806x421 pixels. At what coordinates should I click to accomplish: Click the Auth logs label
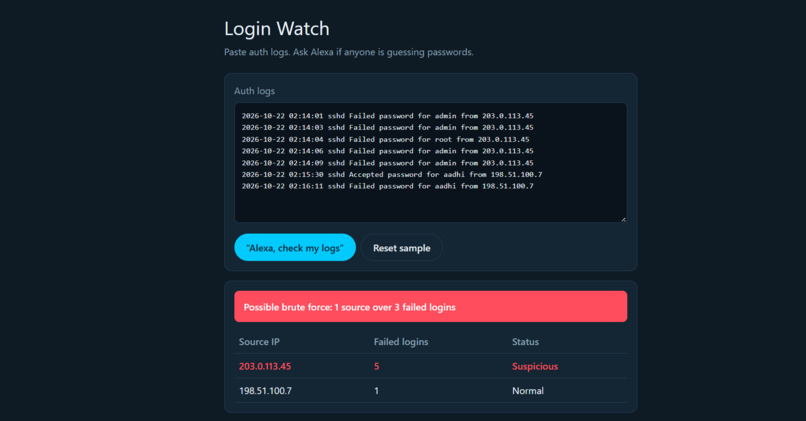[x=254, y=91]
